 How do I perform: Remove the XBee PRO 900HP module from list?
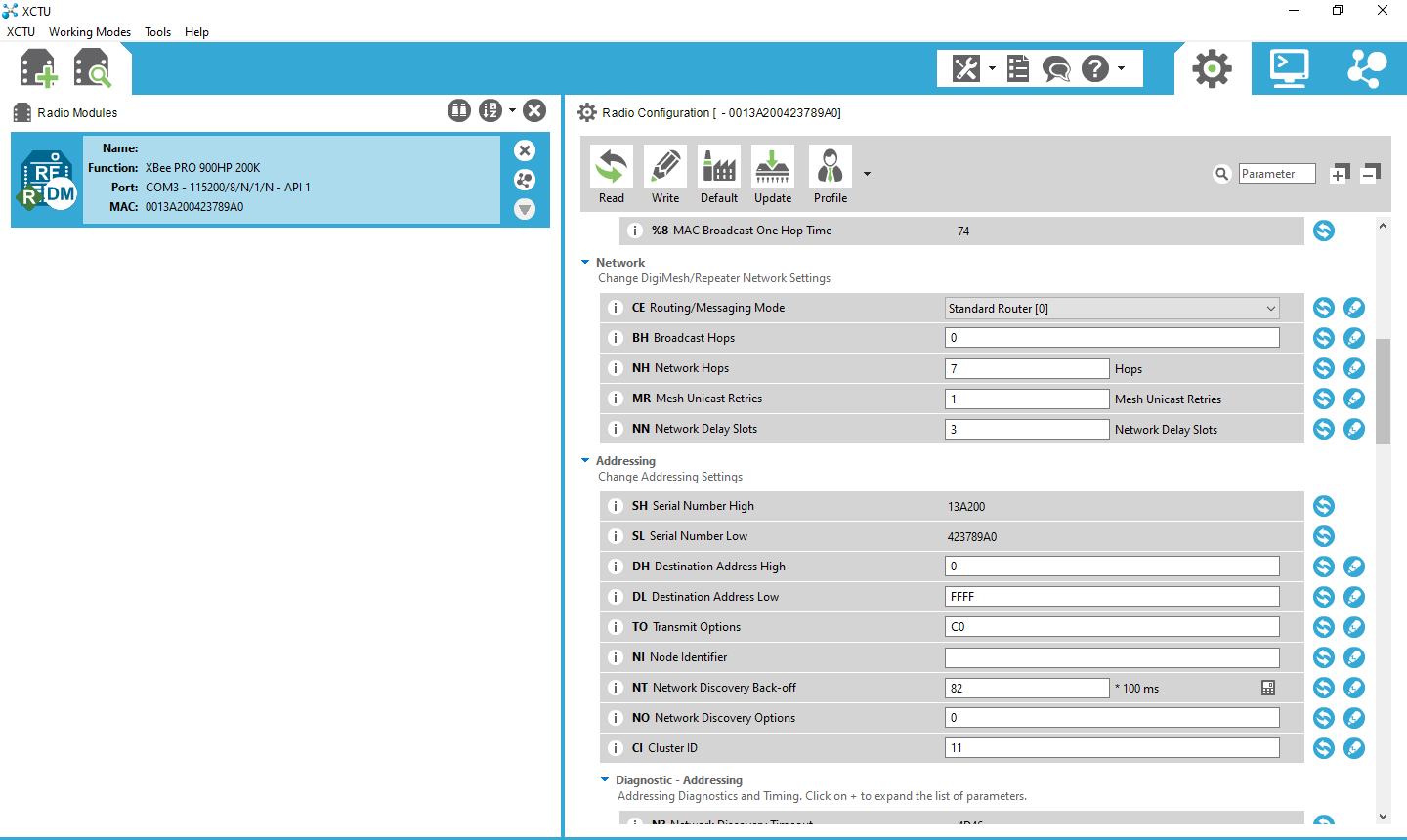click(x=525, y=150)
